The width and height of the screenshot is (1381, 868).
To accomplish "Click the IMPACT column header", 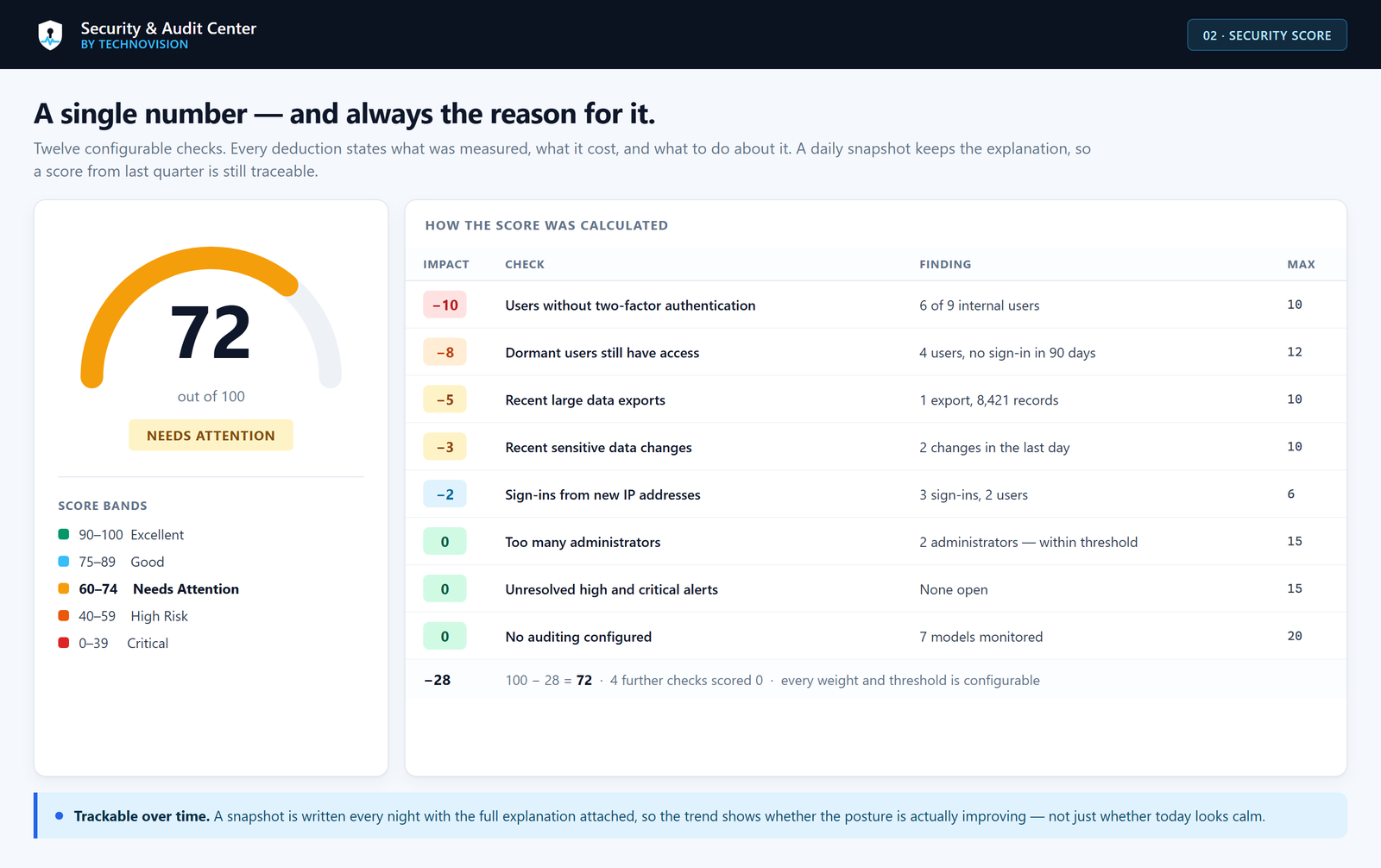I will pyautogui.click(x=446, y=264).
